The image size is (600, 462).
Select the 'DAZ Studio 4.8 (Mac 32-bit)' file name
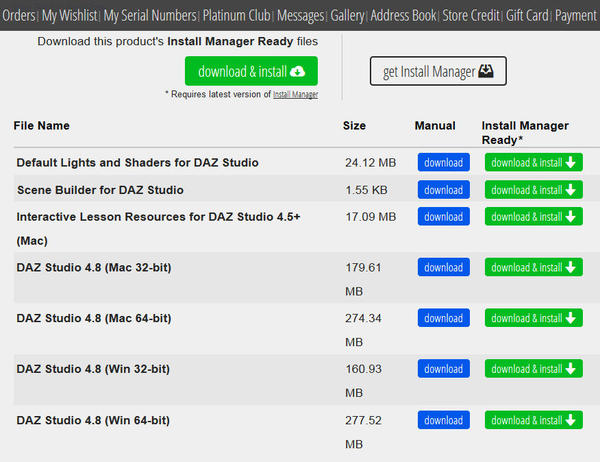[x=94, y=267]
